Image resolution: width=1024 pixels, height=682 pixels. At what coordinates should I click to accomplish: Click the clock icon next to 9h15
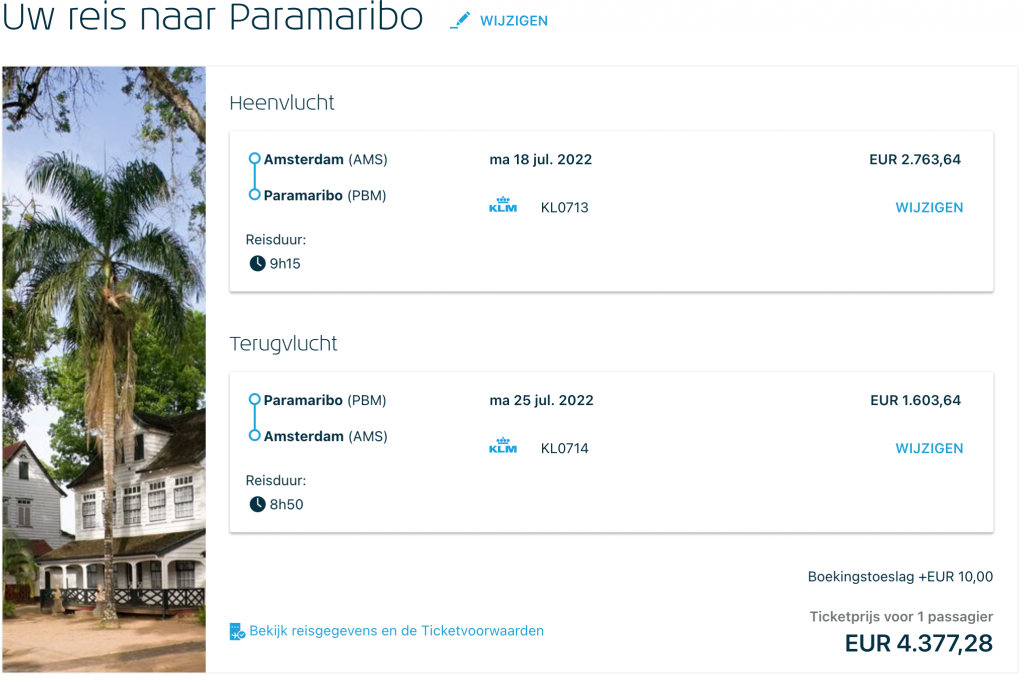(257, 264)
